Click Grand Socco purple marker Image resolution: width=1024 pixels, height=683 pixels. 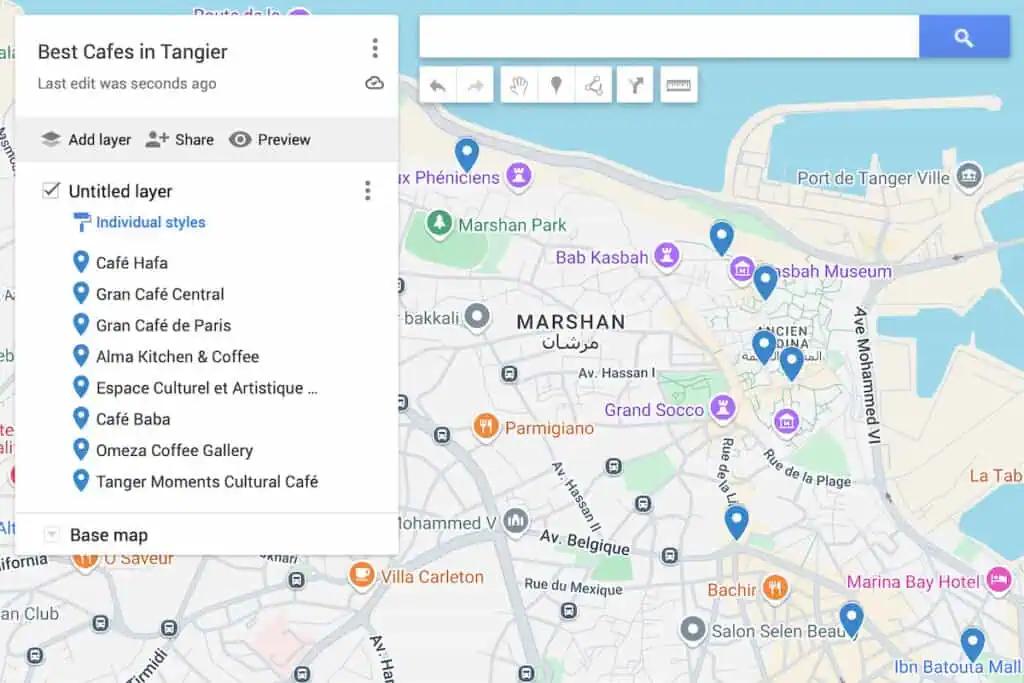click(x=722, y=408)
